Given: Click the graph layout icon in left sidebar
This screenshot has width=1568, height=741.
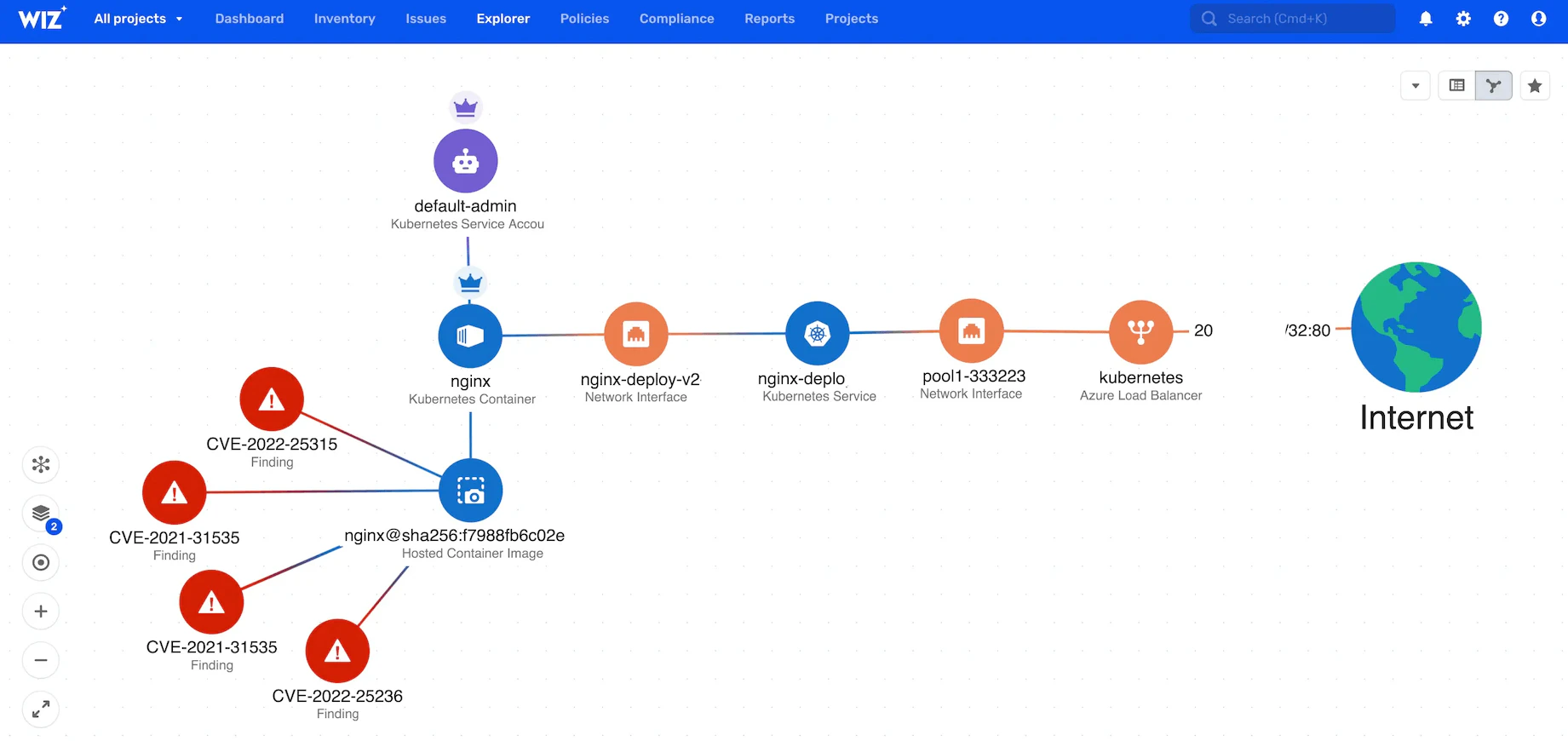Looking at the screenshot, I should [x=41, y=465].
